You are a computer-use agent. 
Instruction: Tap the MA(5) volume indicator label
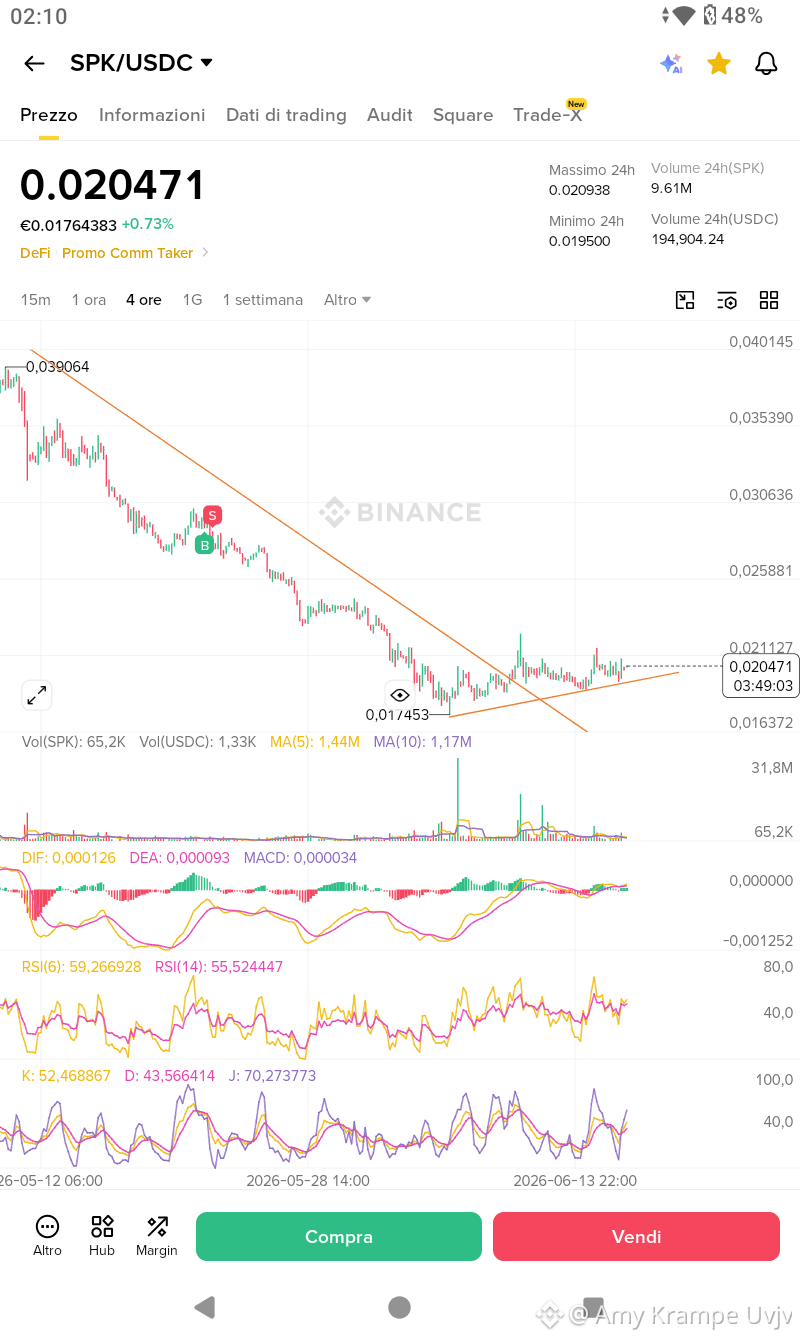pyautogui.click(x=315, y=742)
